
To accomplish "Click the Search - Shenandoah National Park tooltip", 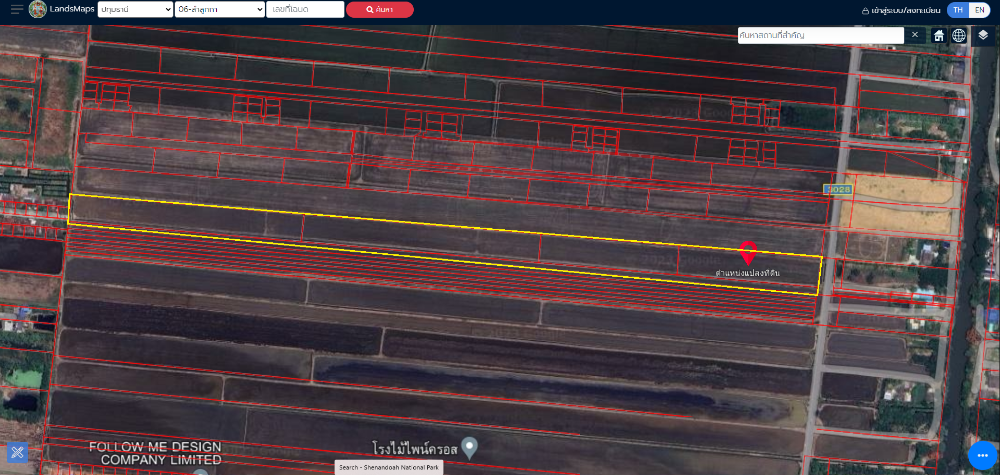I will point(388,467).
